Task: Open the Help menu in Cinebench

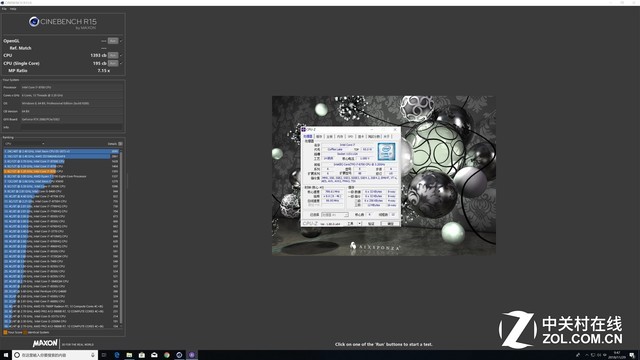Action: pyautogui.click(x=13, y=9)
